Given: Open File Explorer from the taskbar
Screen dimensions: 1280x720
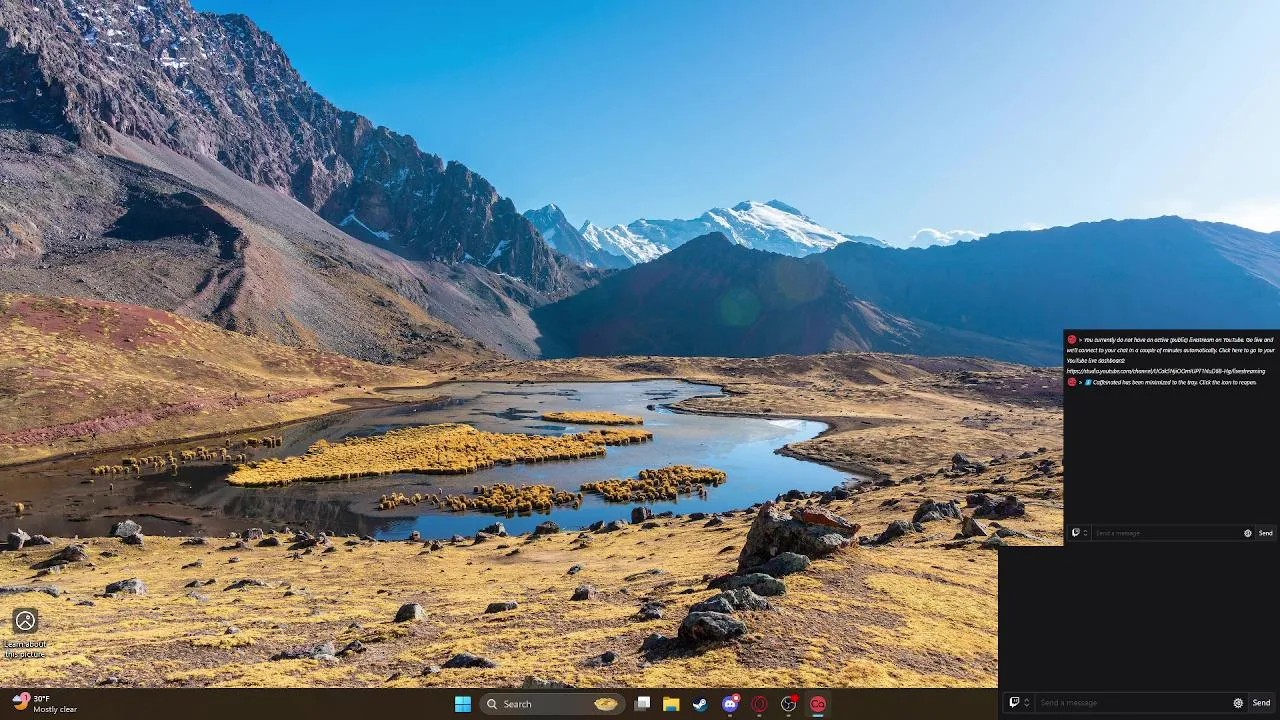Looking at the screenshot, I should click(671, 704).
